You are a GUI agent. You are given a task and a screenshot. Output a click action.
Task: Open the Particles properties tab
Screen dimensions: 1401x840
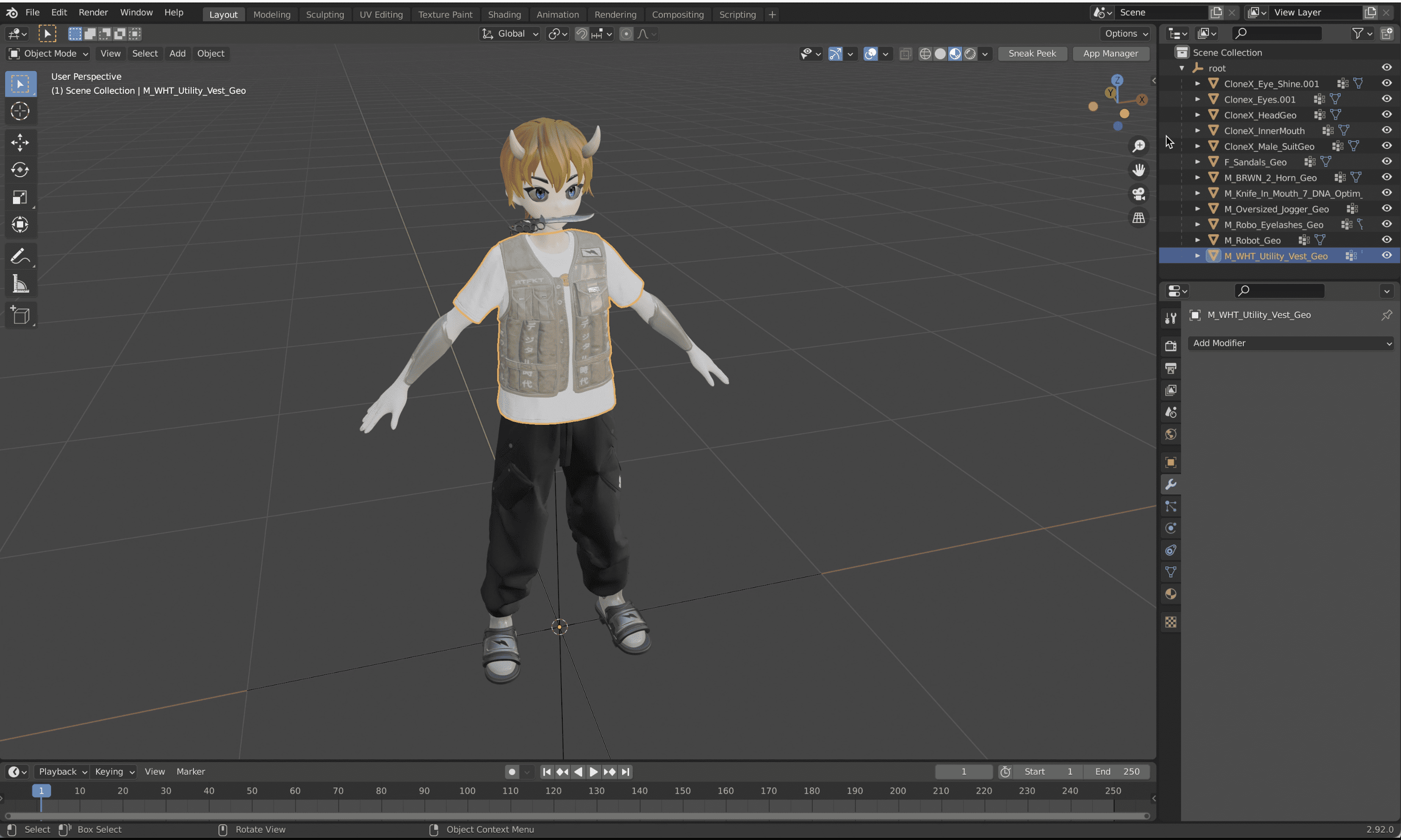pos(1170,507)
